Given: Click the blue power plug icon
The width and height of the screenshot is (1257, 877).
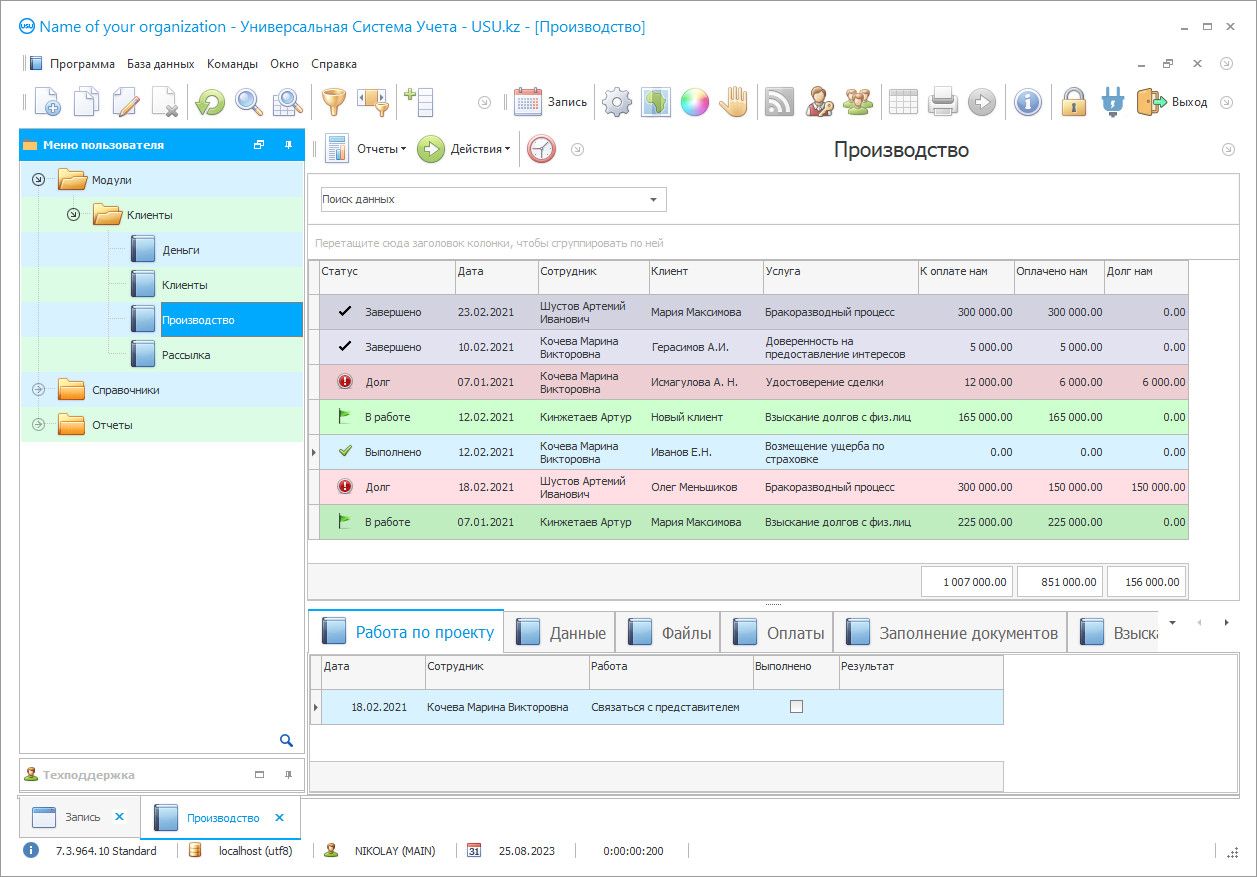Looking at the screenshot, I should point(1113,102).
